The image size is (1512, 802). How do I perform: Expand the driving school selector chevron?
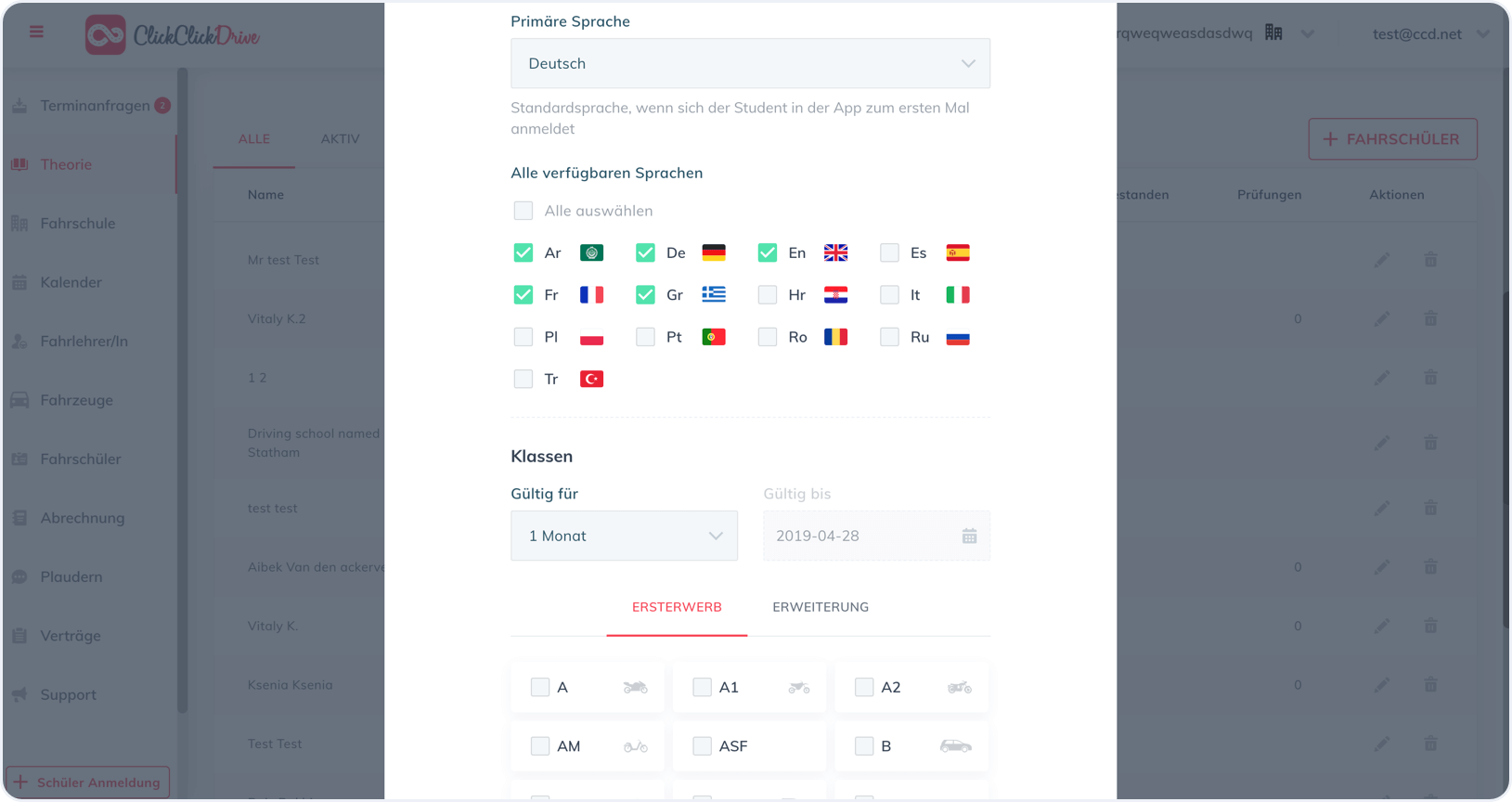(1308, 34)
